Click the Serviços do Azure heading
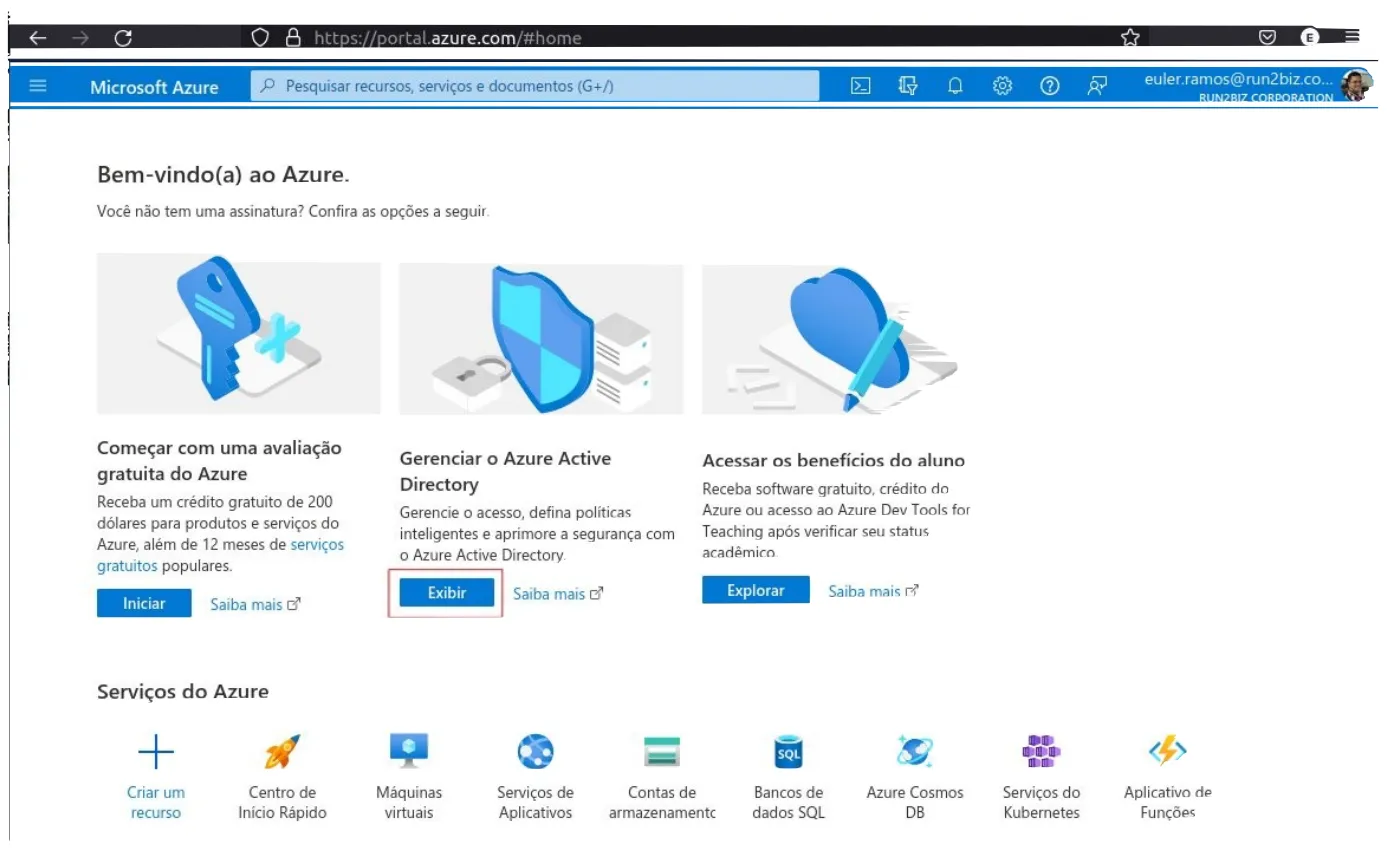Viewport: 1393px width, 854px height. (x=183, y=691)
